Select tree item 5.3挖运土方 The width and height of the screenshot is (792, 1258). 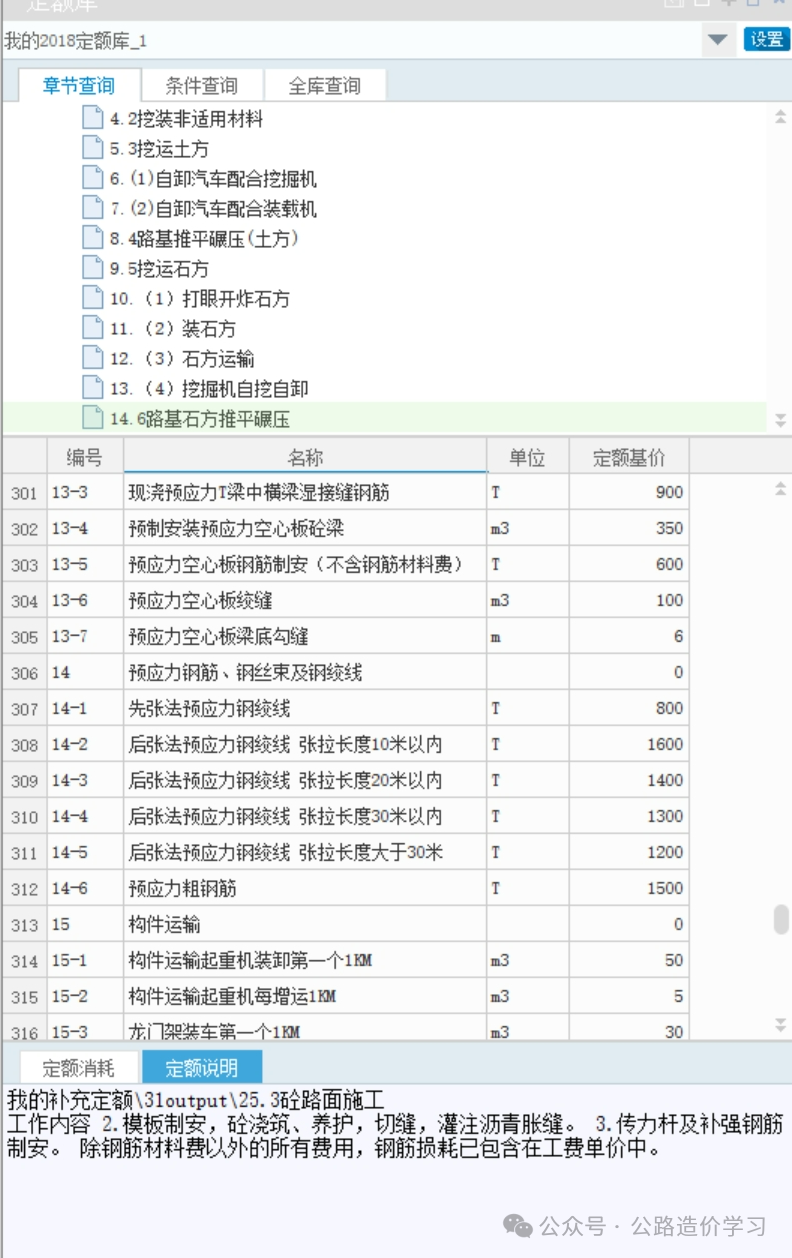tap(159, 149)
